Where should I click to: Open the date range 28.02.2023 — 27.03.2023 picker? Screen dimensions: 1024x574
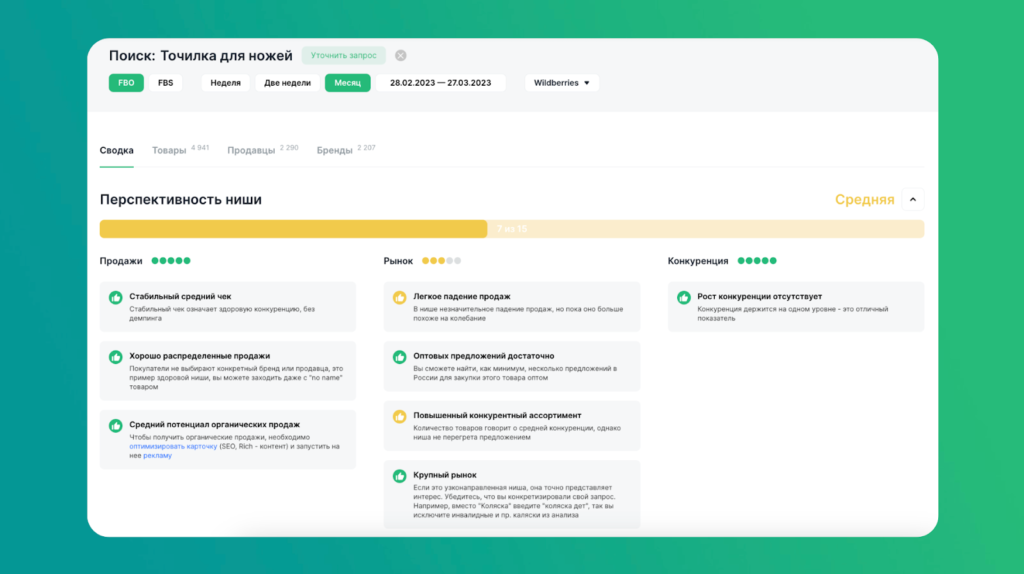point(440,83)
